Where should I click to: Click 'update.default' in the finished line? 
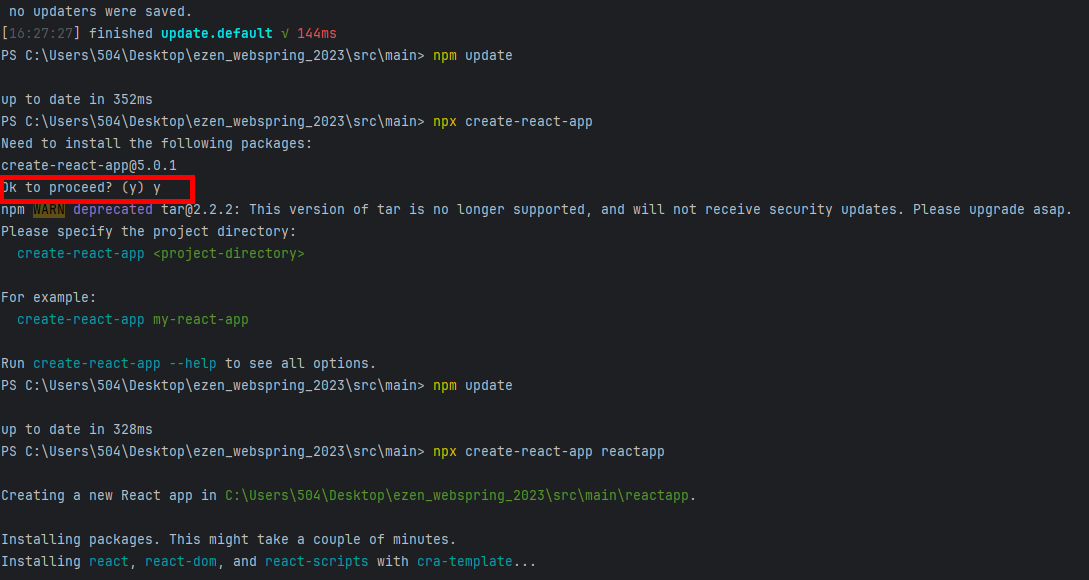pos(217,33)
